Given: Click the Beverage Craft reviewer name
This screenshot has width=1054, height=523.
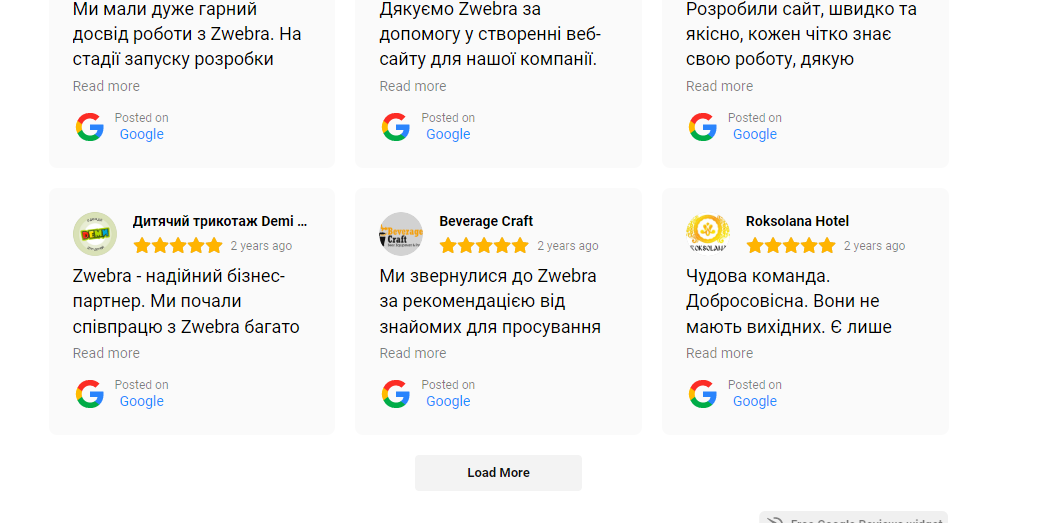Looking at the screenshot, I should [486, 221].
